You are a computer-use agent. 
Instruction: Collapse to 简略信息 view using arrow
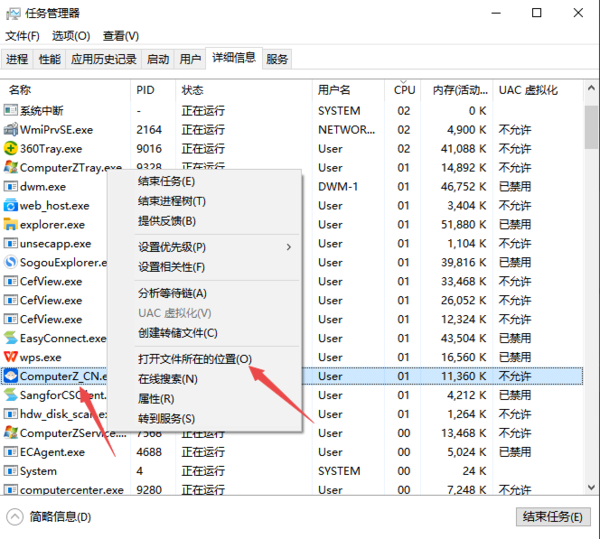(x=15, y=517)
